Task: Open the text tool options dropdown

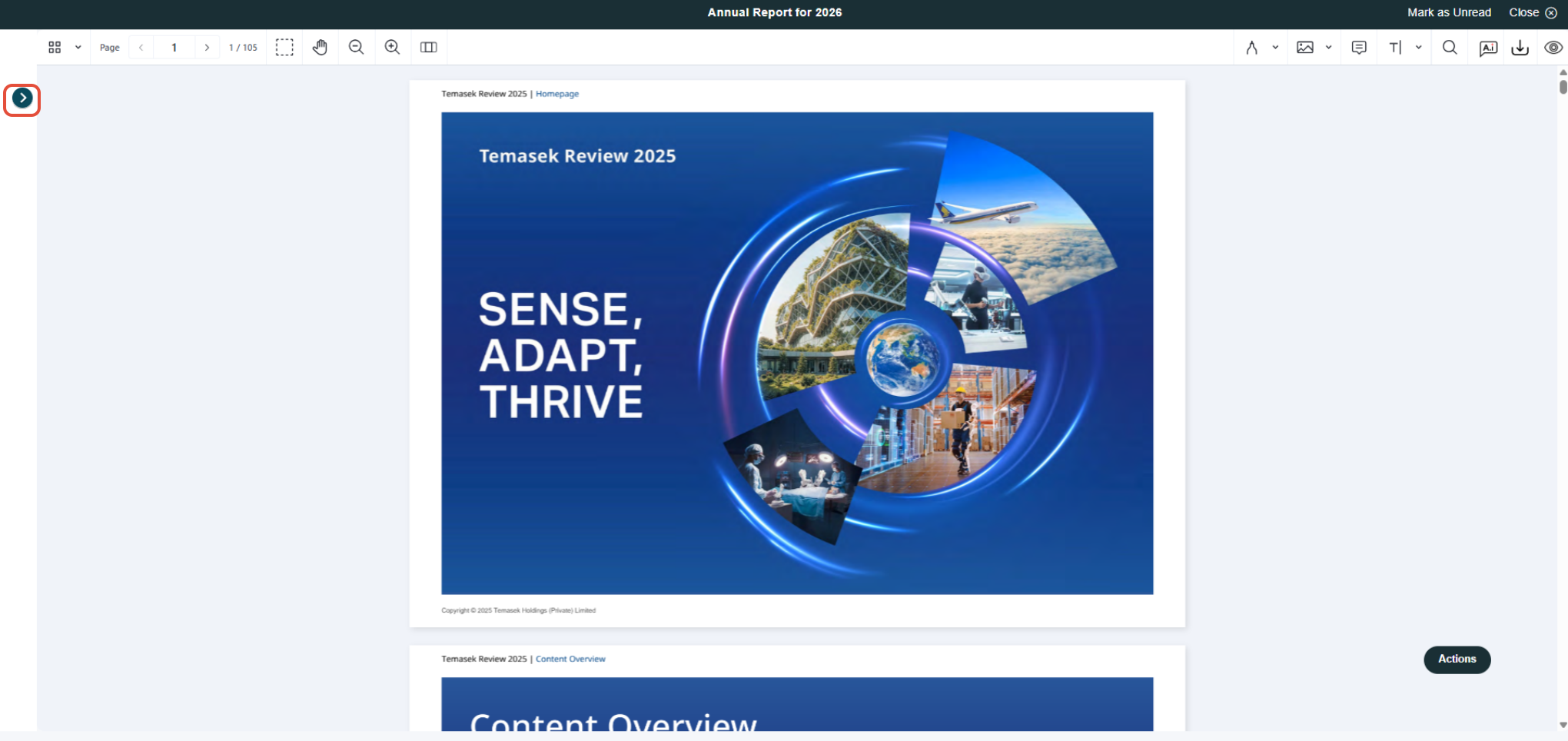Action: point(1419,48)
